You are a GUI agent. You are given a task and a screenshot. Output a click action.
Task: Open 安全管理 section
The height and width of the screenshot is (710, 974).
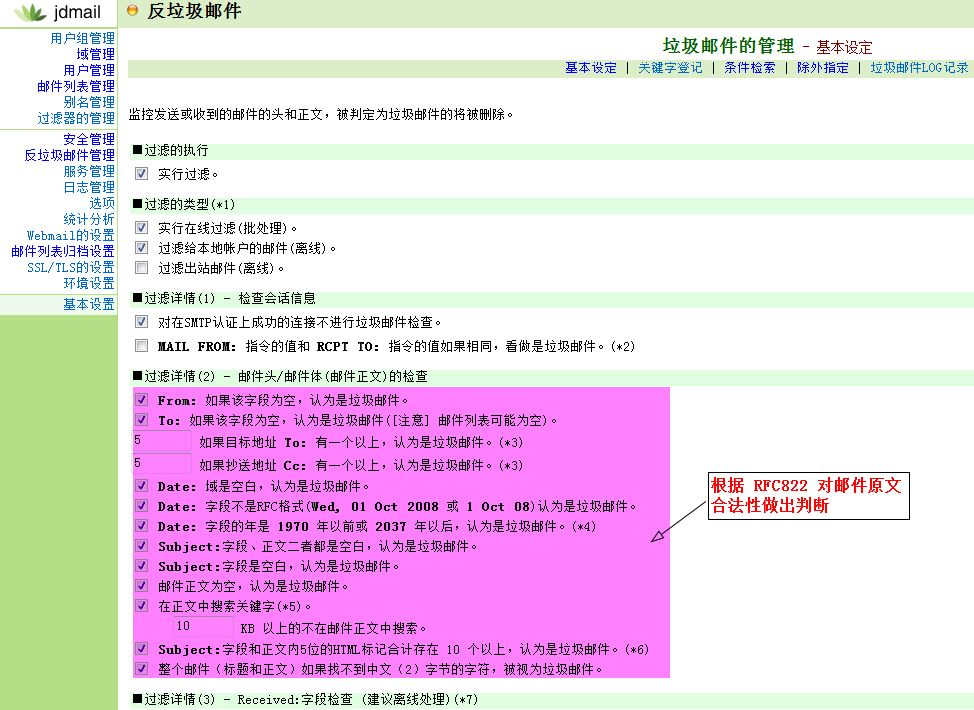point(89,139)
